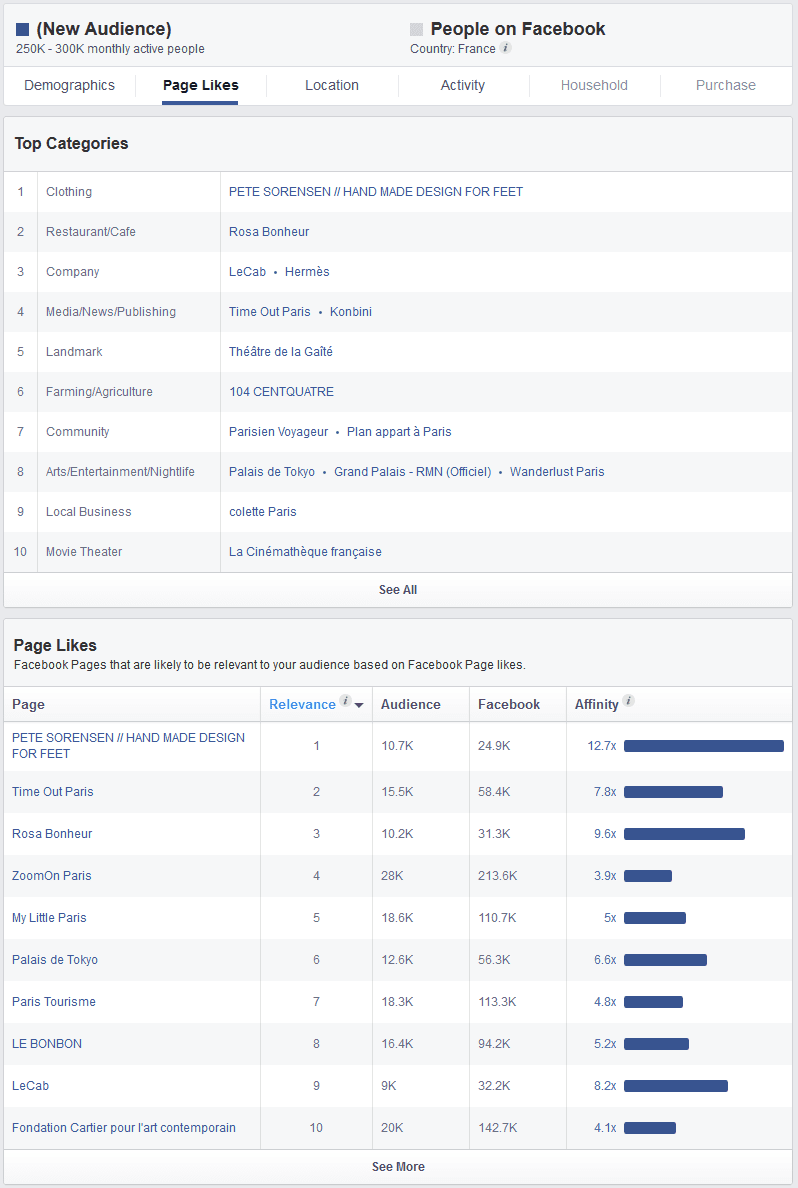Switch to the Location tab
Viewport: 798px width, 1188px height.
pyautogui.click(x=332, y=86)
